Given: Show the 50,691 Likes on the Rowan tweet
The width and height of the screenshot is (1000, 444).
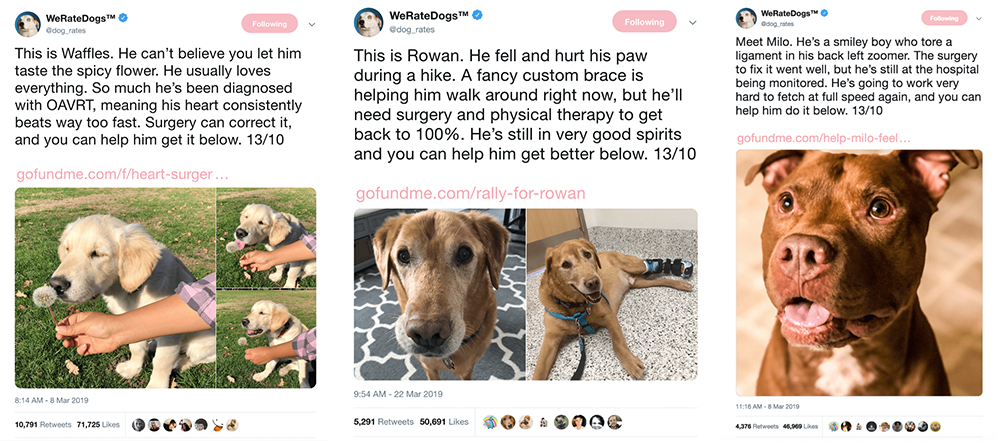Looking at the screenshot, I should click(x=440, y=422).
